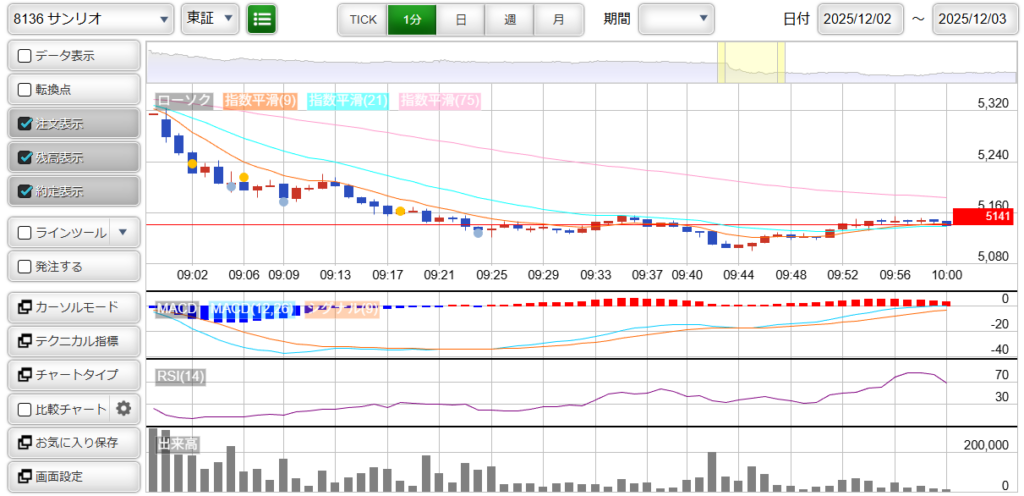Open the 期間 period dropdown
The image size is (1024, 496).
click(x=677, y=19)
